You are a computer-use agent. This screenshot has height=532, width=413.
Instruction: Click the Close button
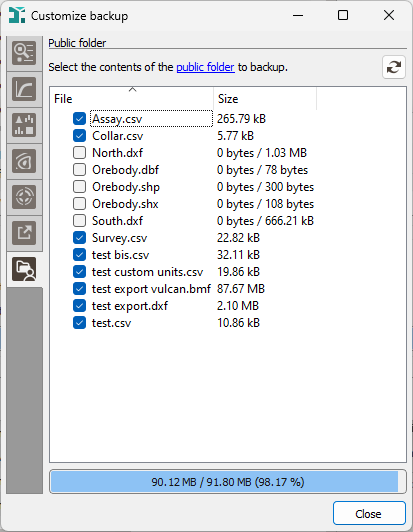pos(369,514)
